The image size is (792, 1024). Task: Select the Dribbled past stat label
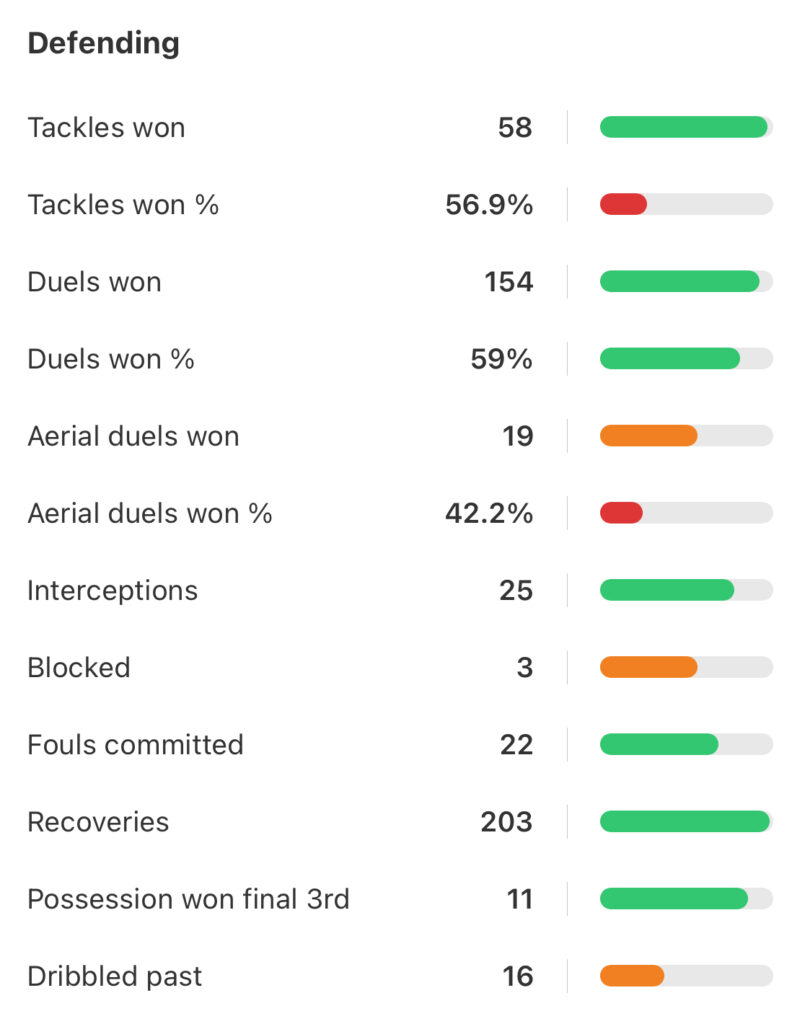click(114, 976)
